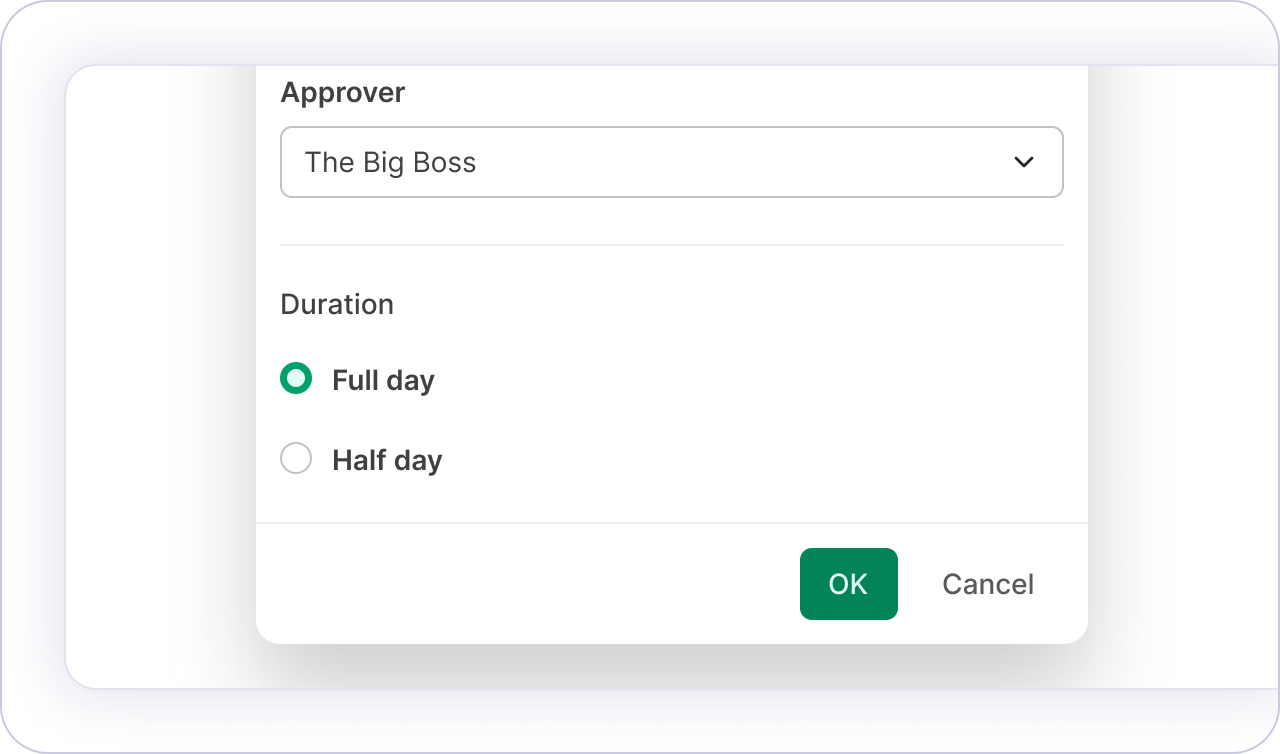Click the dimmed panel right of dialog
Image resolution: width=1280 pixels, height=754 pixels.
point(1180,380)
